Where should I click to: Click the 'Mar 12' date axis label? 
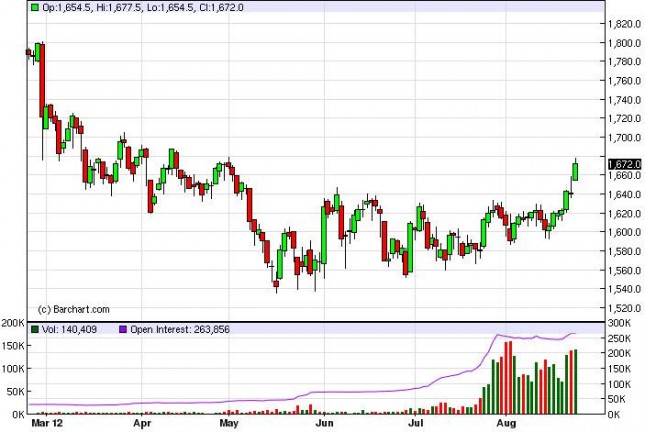pyautogui.click(x=47, y=423)
